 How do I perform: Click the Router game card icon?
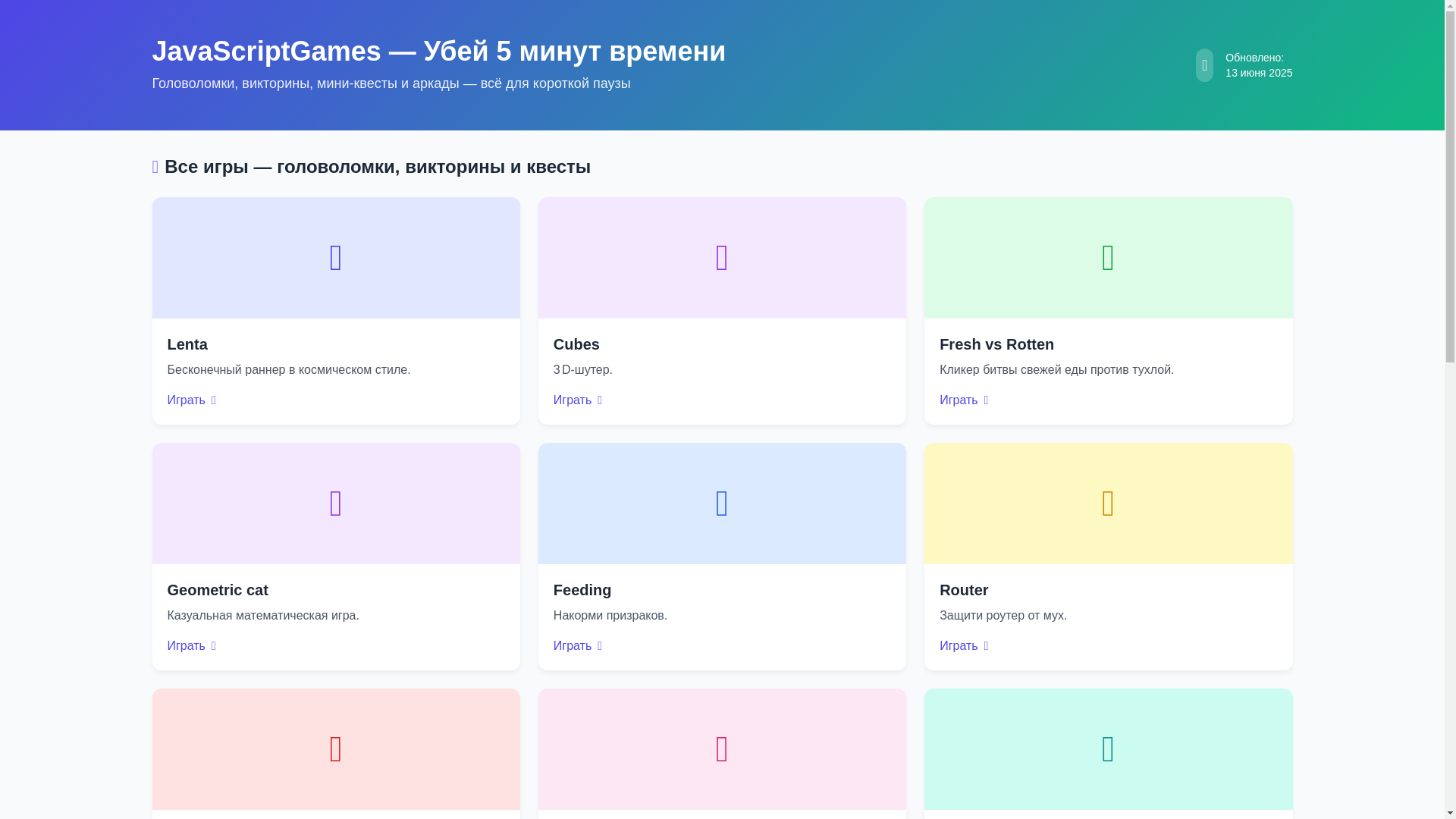(x=1108, y=504)
